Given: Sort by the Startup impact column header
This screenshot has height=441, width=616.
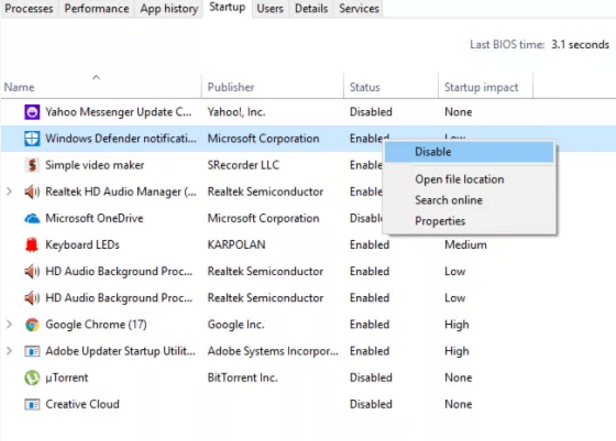Looking at the screenshot, I should tap(481, 87).
